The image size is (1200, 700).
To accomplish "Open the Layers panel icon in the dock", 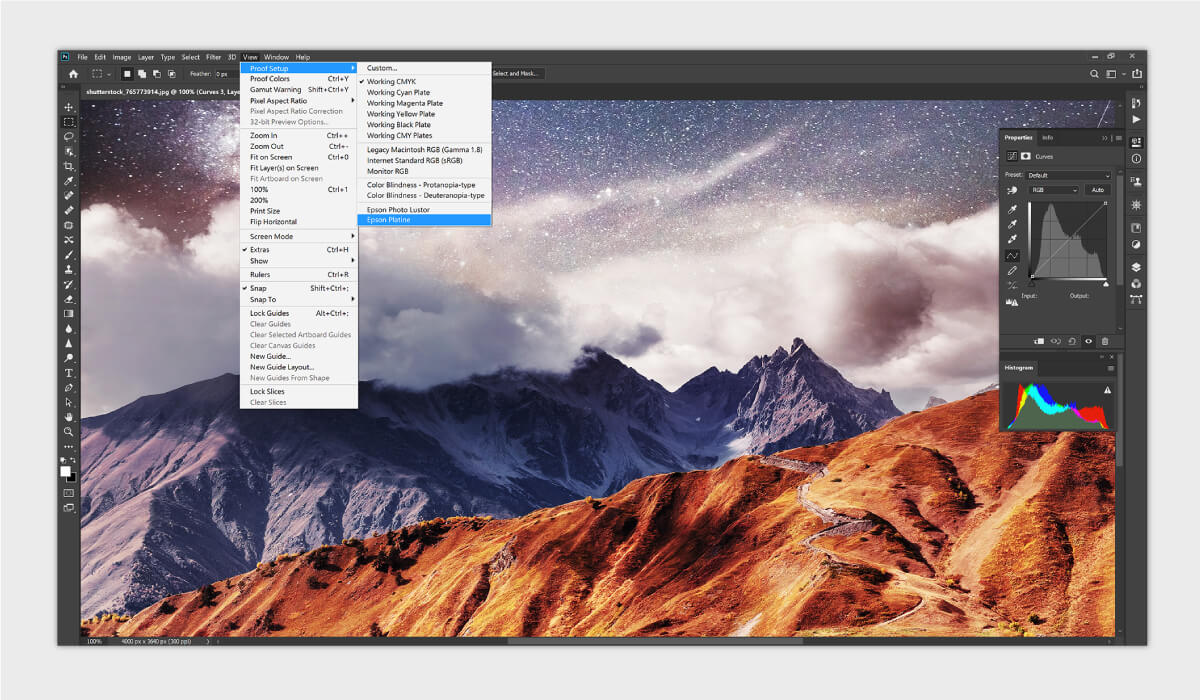I will pos(1136,267).
